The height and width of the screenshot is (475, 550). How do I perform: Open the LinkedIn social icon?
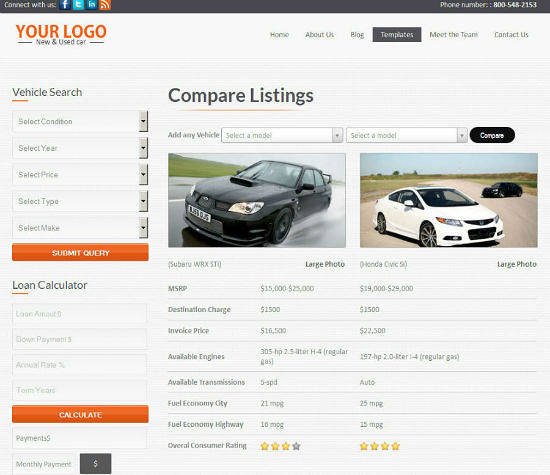[92, 5]
